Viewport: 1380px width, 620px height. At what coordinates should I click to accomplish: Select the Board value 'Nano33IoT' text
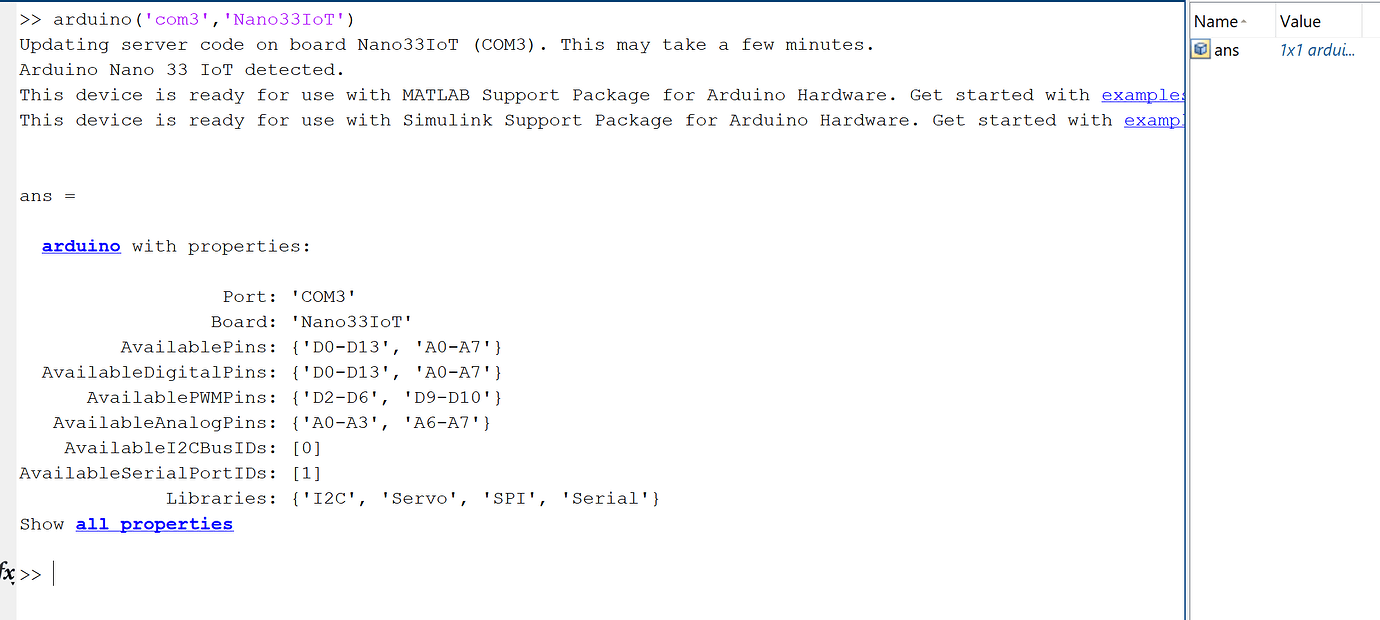(x=353, y=321)
